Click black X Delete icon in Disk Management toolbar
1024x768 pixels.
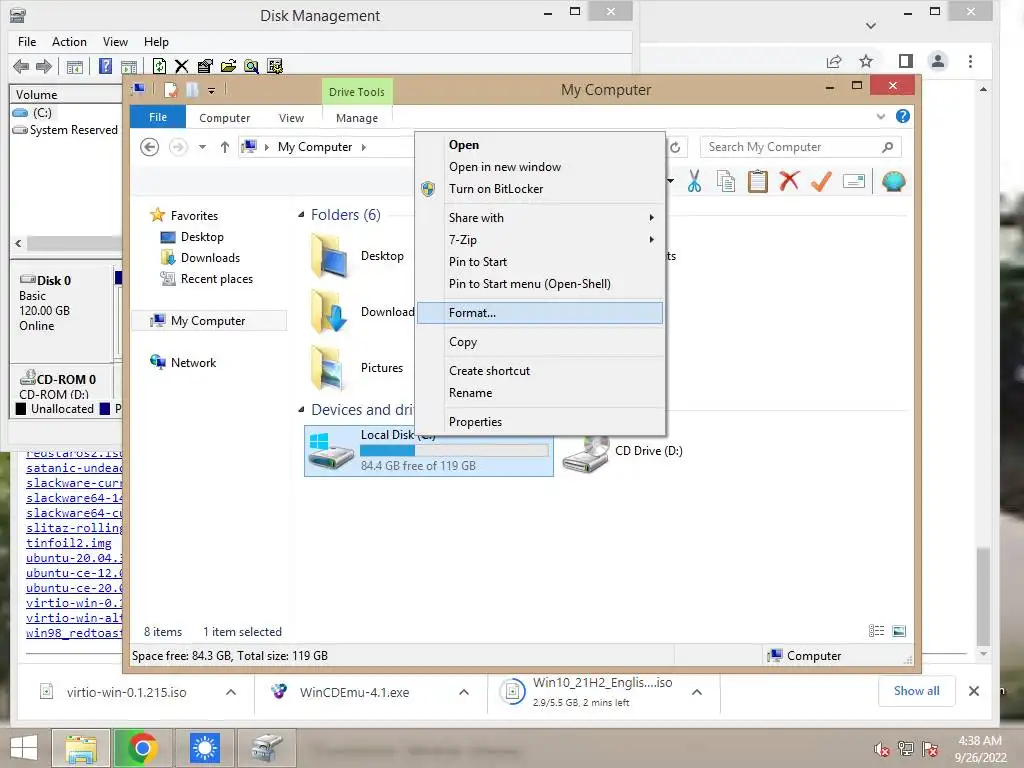click(182, 66)
